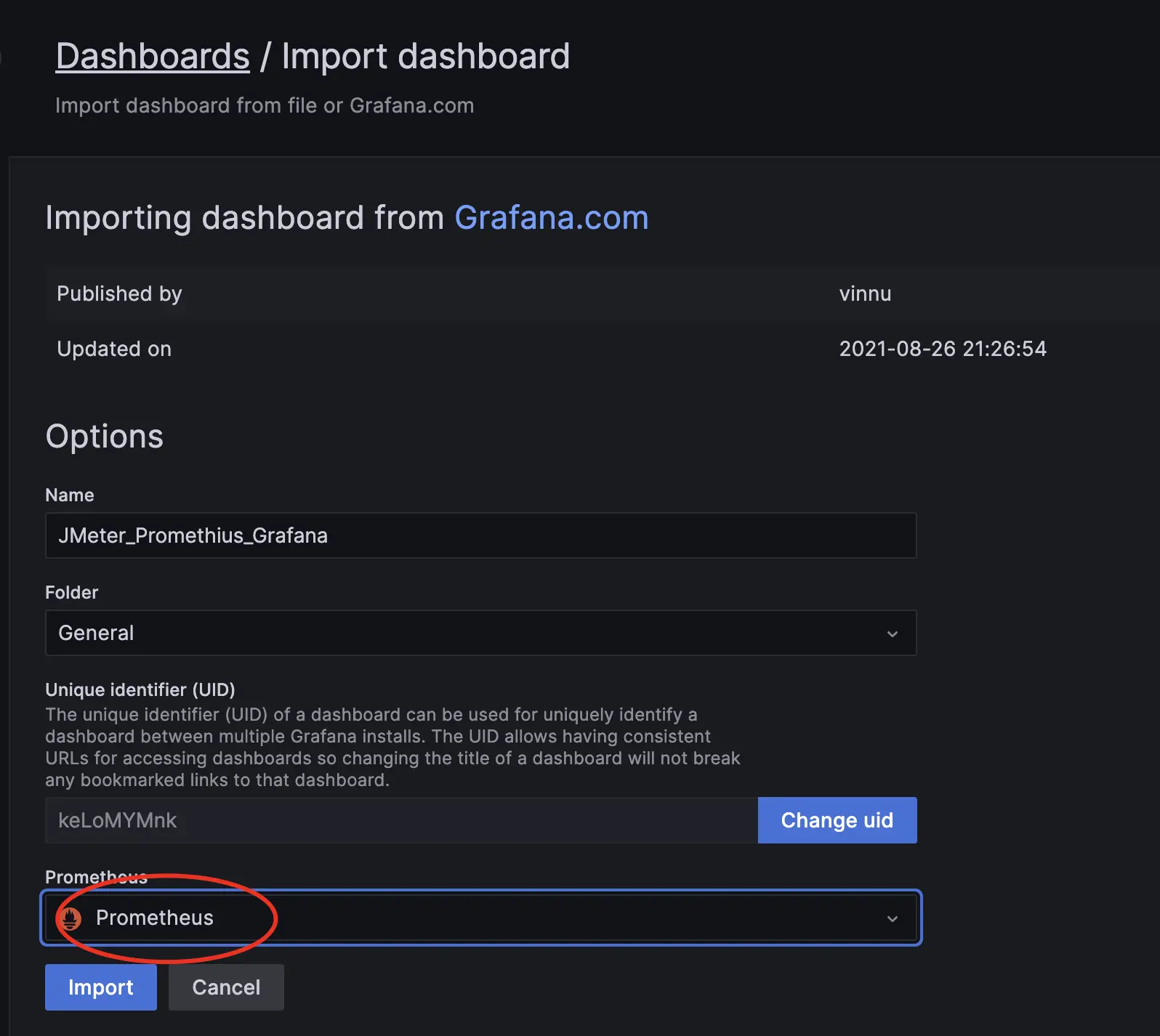Open the Dashboards breadcrumb link
The width and height of the screenshot is (1160, 1036).
point(153,57)
